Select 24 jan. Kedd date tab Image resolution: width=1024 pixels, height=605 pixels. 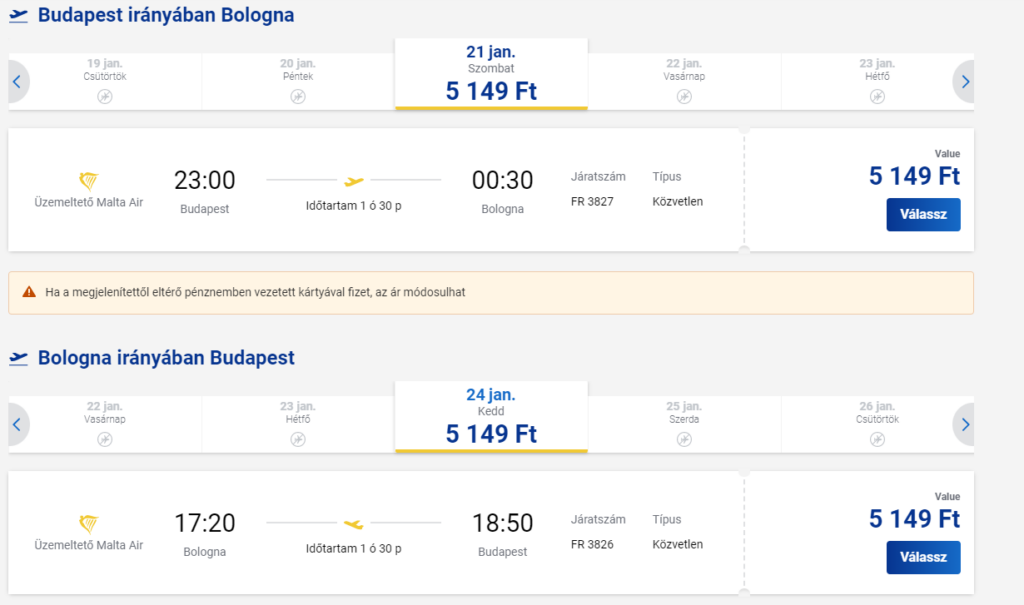(x=491, y=417)
